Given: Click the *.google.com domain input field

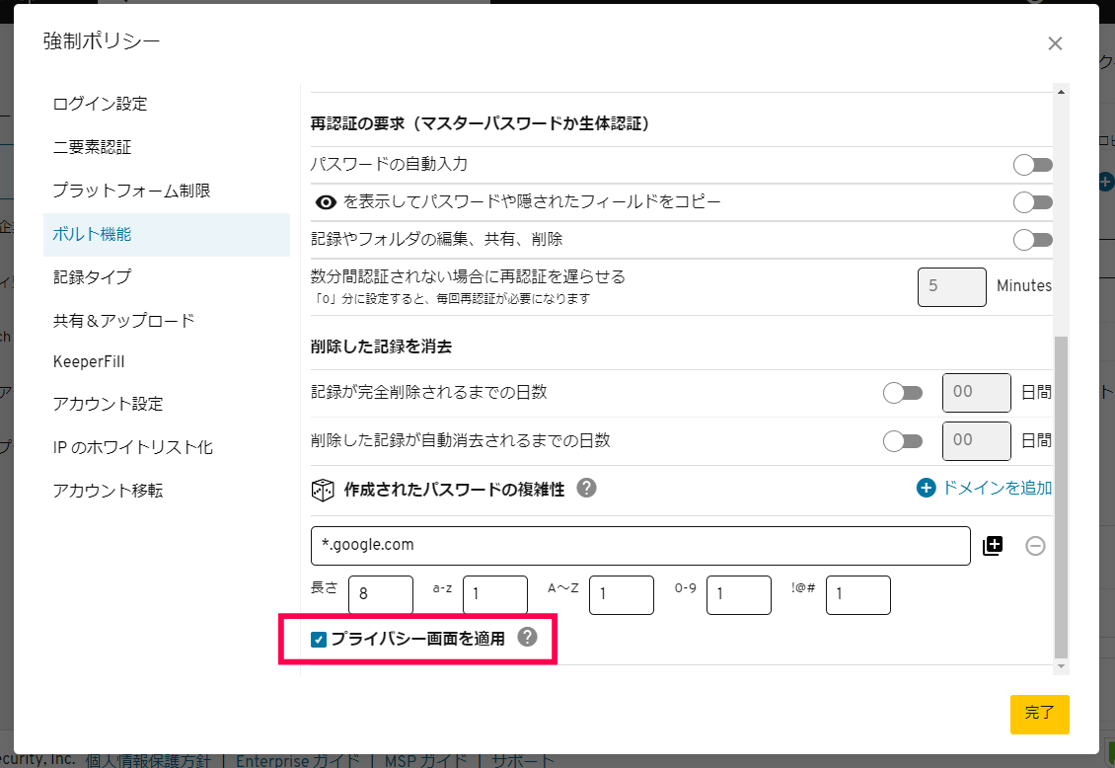Looking at the screenshot, I should pos(640,545).
